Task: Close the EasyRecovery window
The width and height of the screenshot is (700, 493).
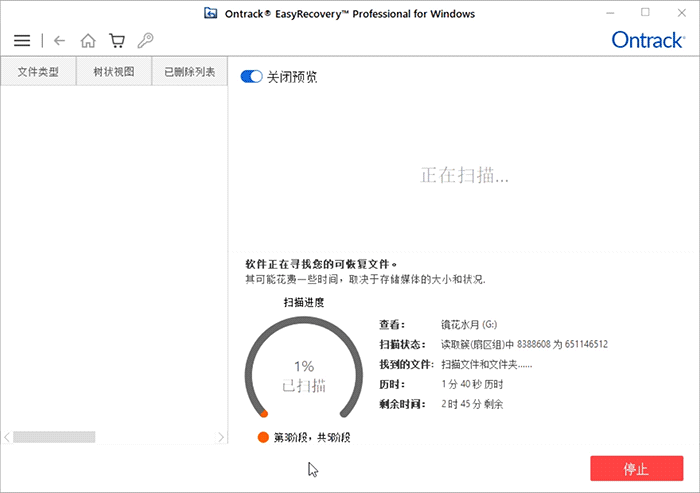Action: tap(681, 13)
